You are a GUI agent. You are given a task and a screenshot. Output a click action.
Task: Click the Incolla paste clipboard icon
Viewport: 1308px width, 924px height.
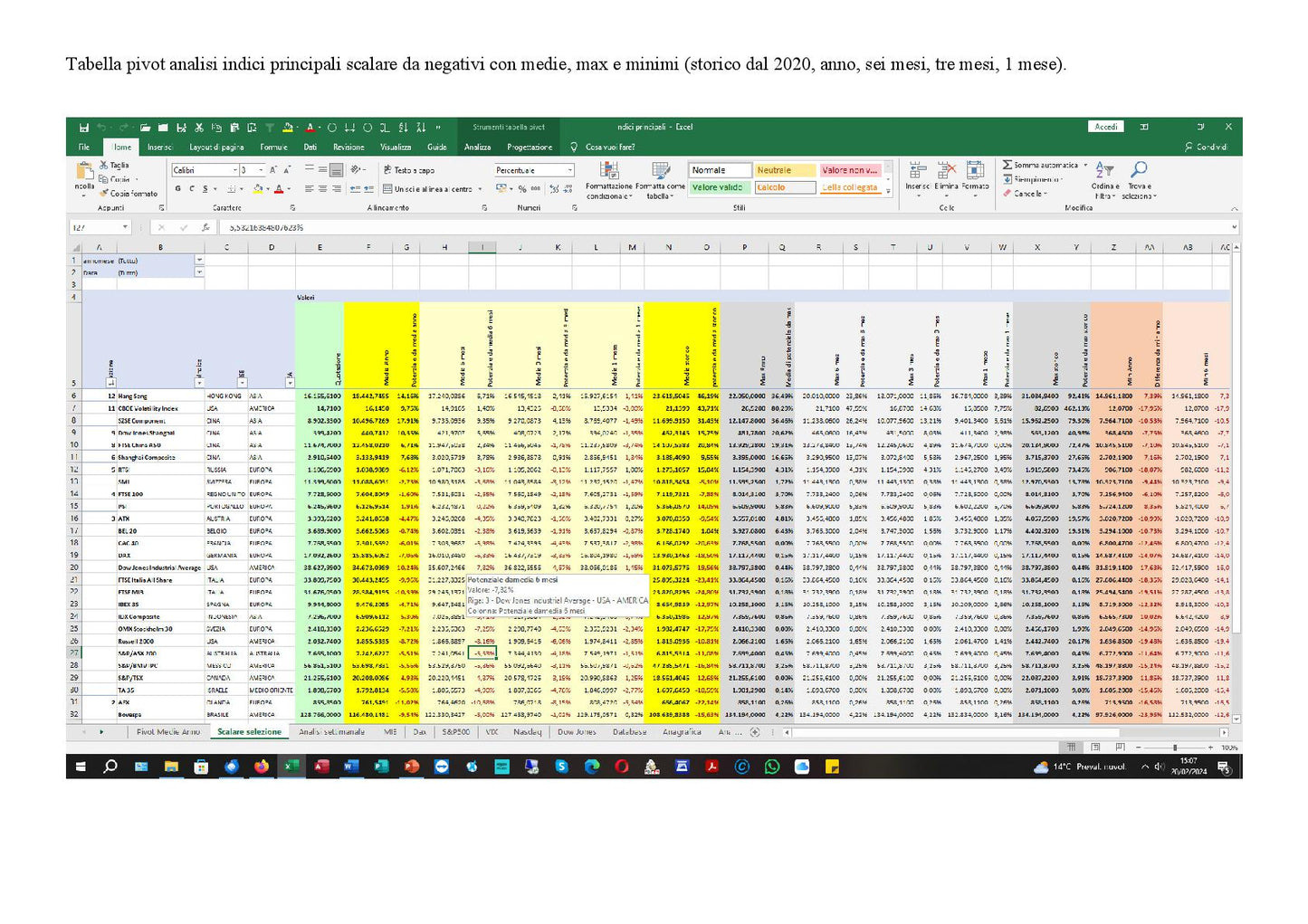coord(84,170)
